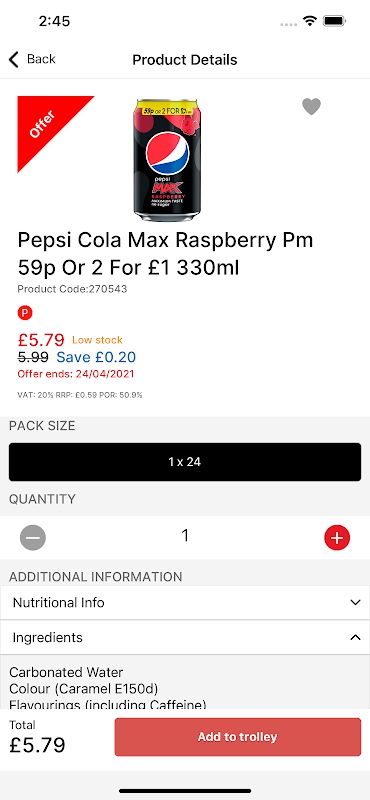This screenshot has width=370, height=800.
Task: Add the product to trolley
Action: point(237,737)
